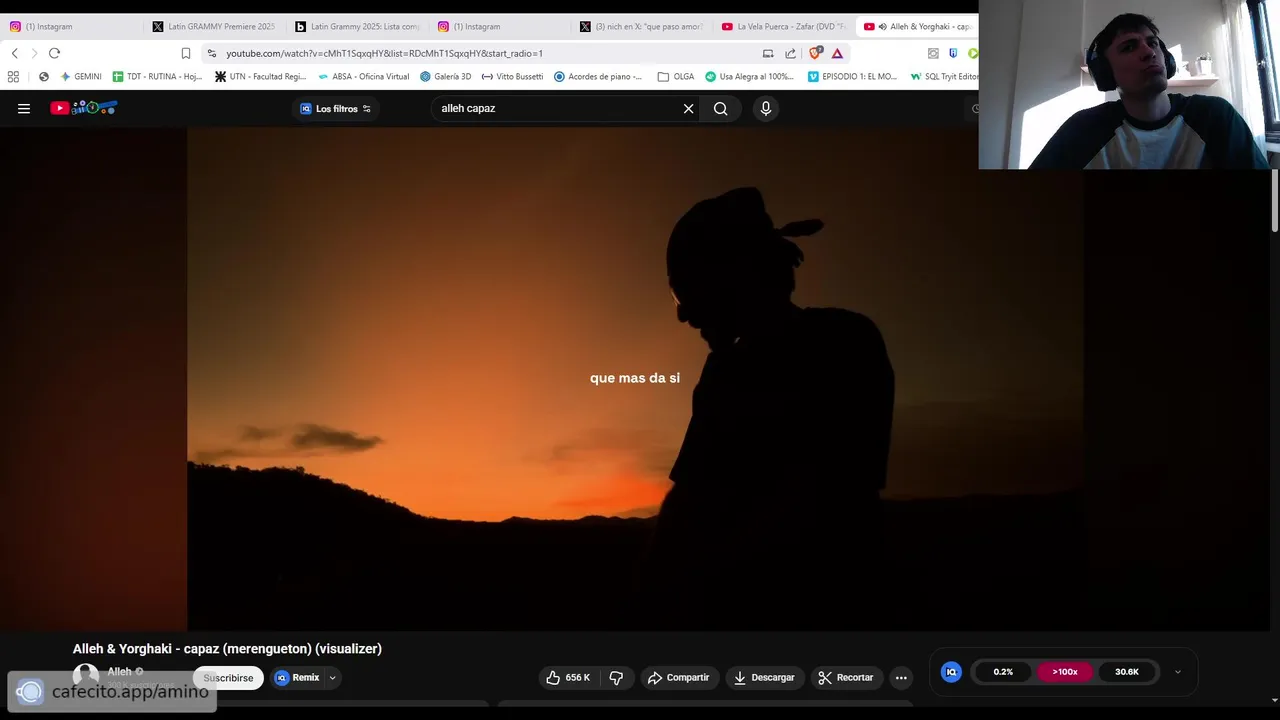The height and width of the screenshot is (720, 1280).
Task: Click the address bar URL
Action: click(x=384, y=53)
